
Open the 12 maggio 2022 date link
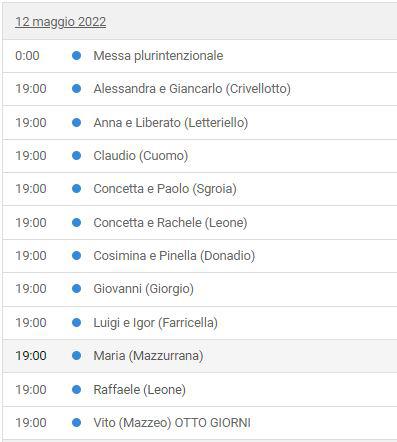61,22
